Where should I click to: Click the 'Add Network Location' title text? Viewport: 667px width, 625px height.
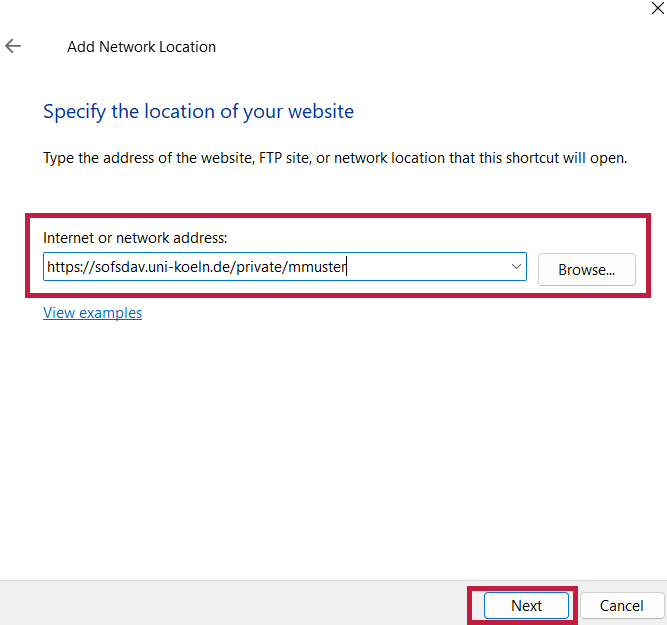141,47
